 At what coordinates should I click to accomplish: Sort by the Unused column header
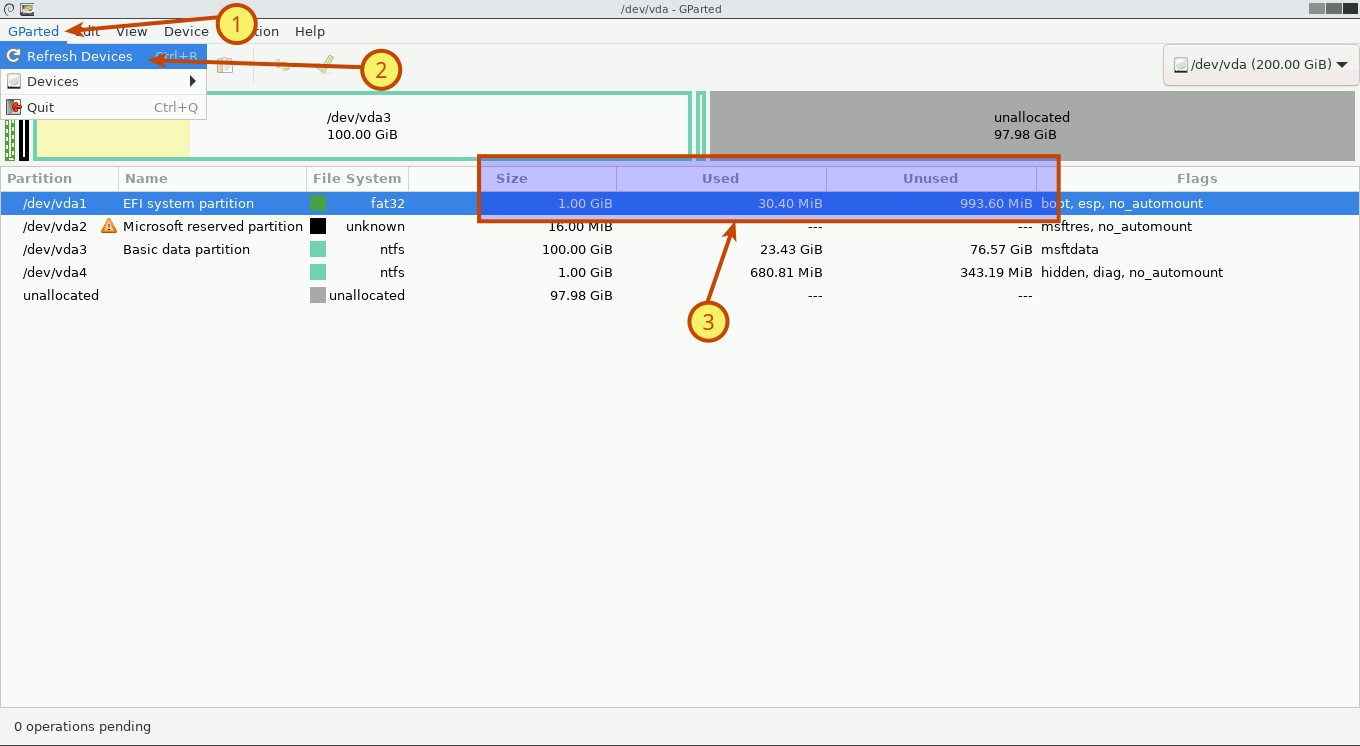click(x=932, y=178)
